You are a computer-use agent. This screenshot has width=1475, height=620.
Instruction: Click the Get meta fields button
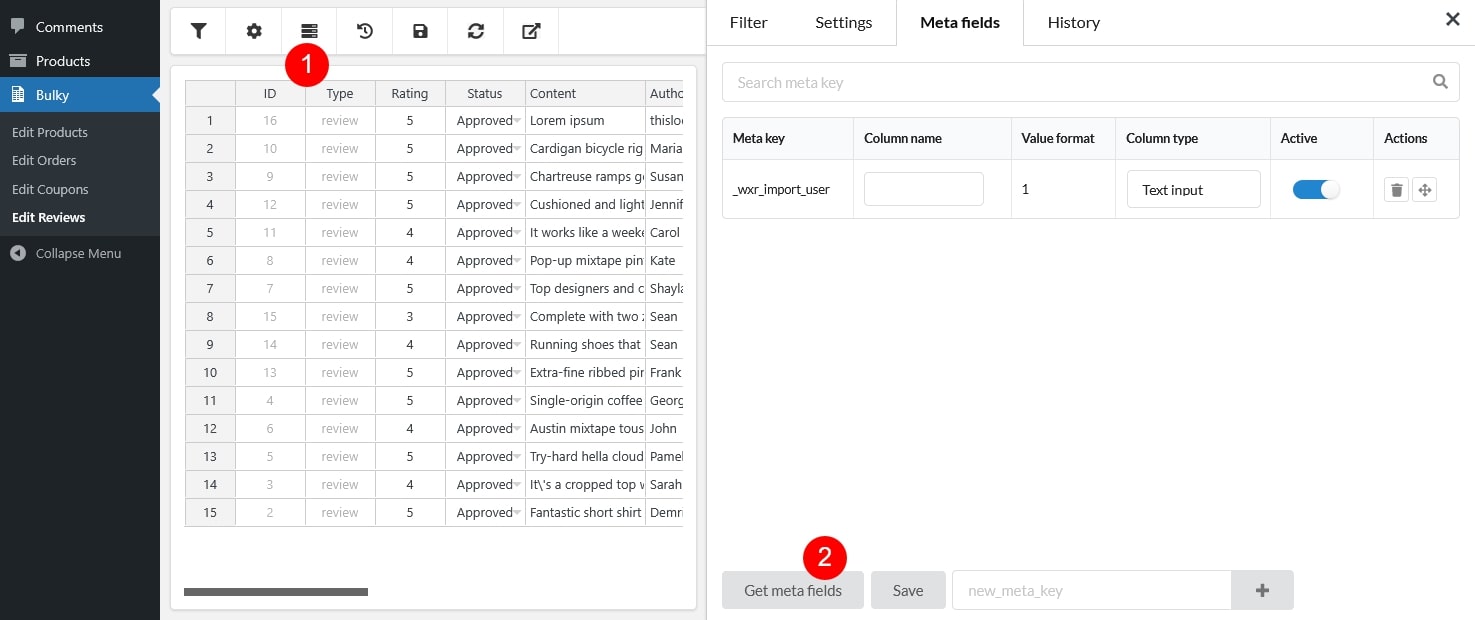tap(792, 590)
